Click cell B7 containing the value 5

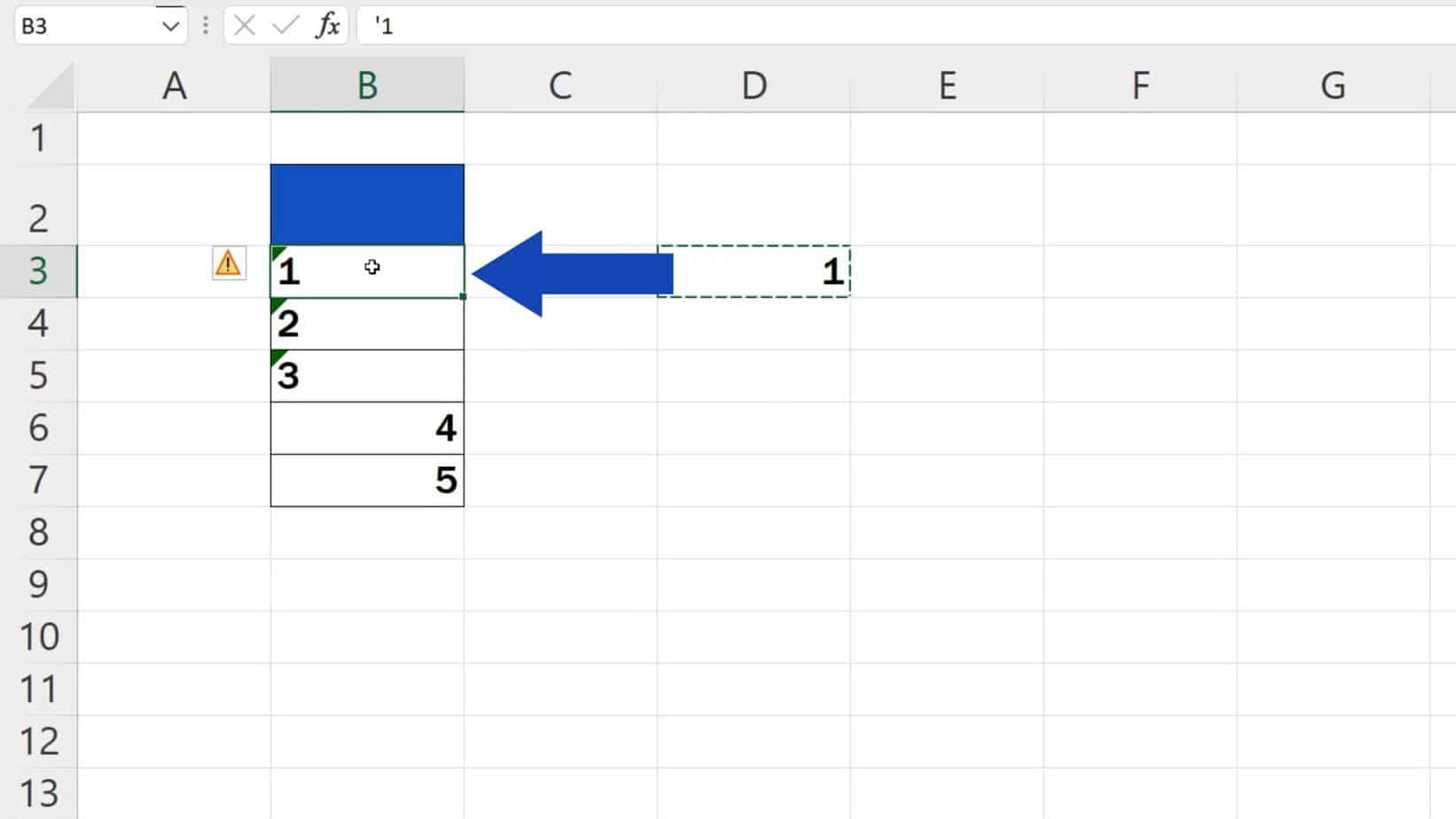367,480
